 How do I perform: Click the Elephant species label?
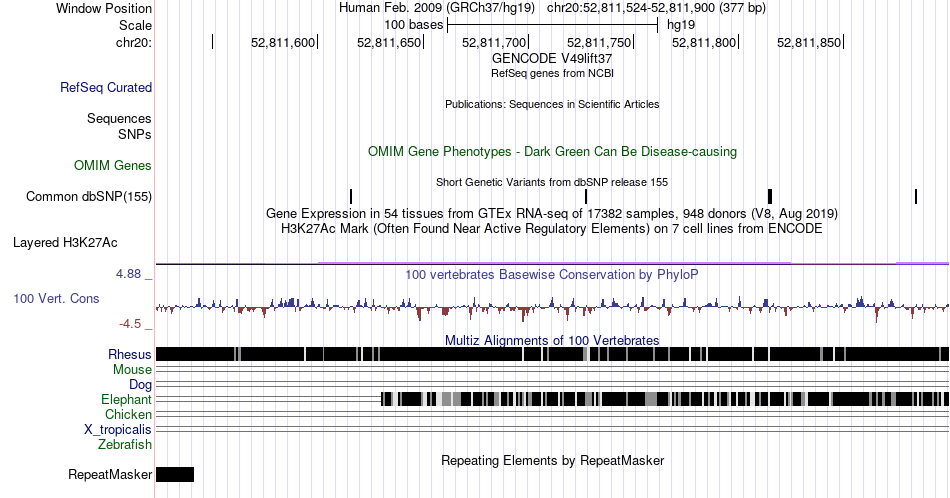[x=127, y=399]
